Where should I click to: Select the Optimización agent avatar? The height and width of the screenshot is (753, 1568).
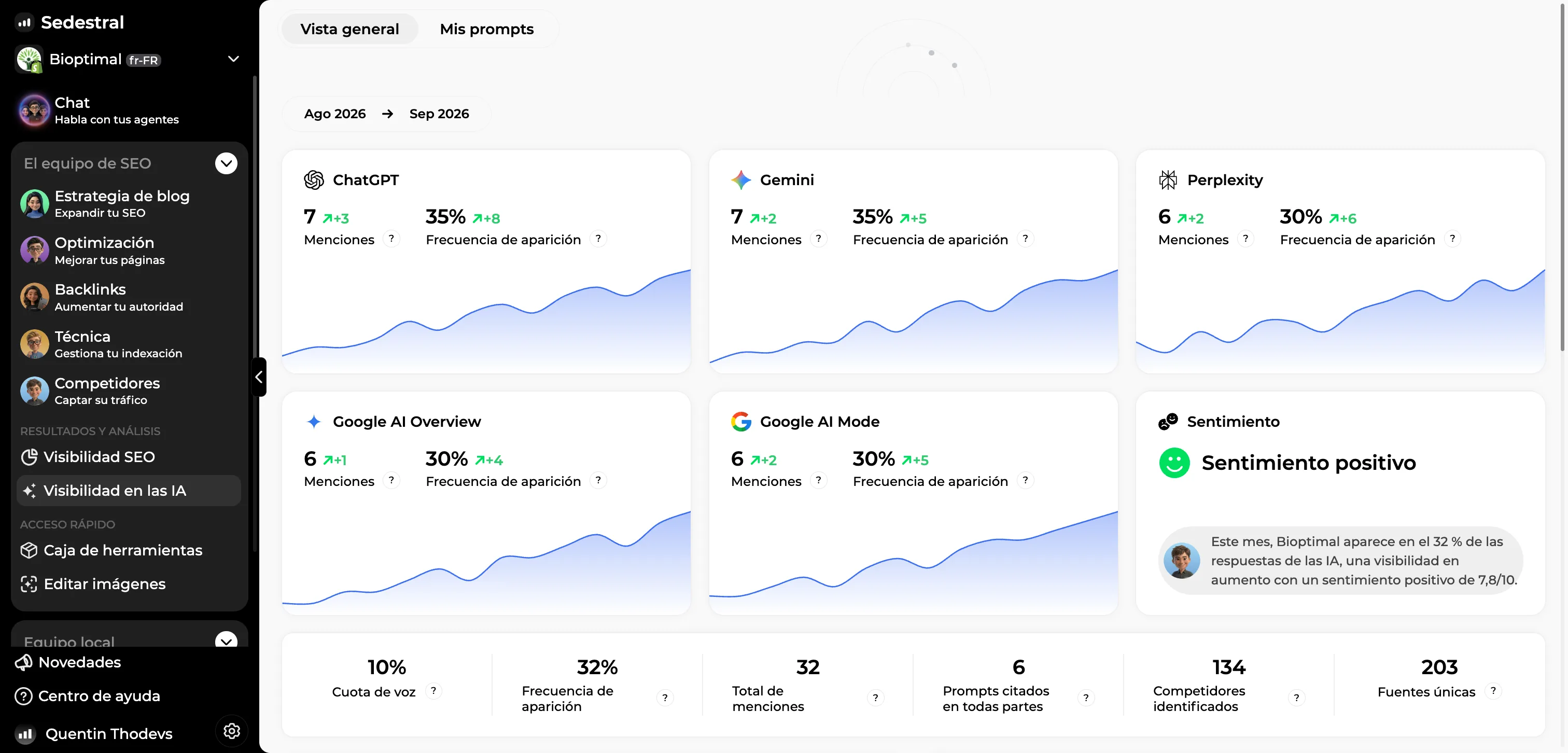pyautogui.click(x=35, y=250)
